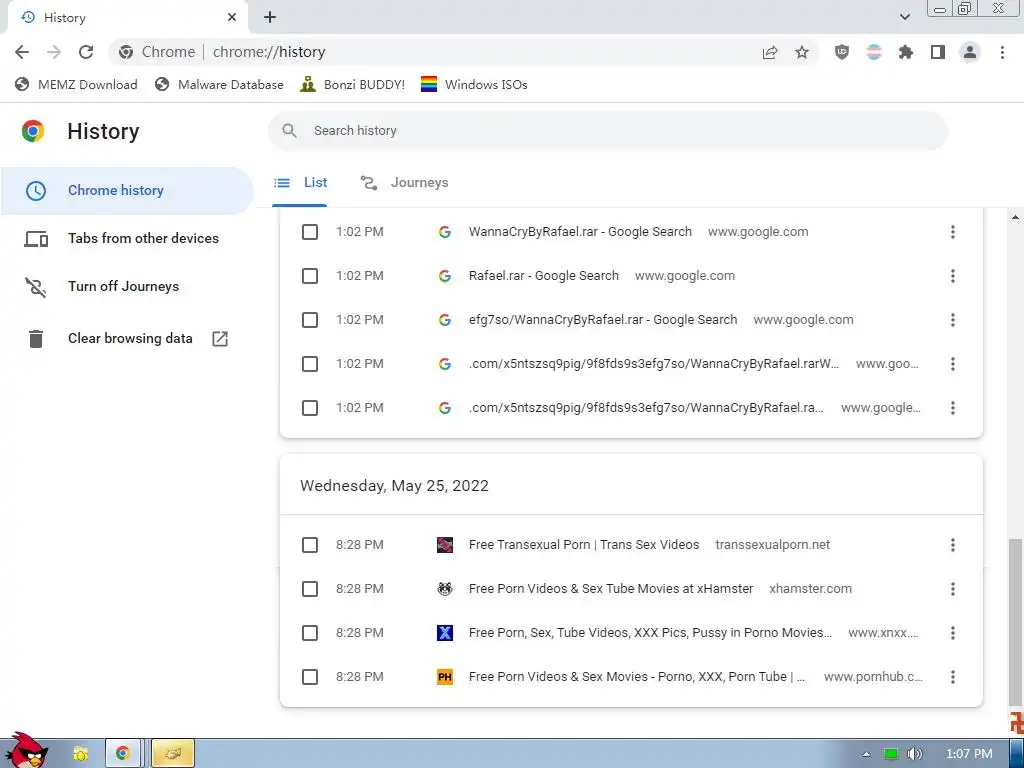Screen dimensions: 1024x768
Task: Open actions menu for WannaCryByRafael.rar Google Search
Action: (953, 232)
